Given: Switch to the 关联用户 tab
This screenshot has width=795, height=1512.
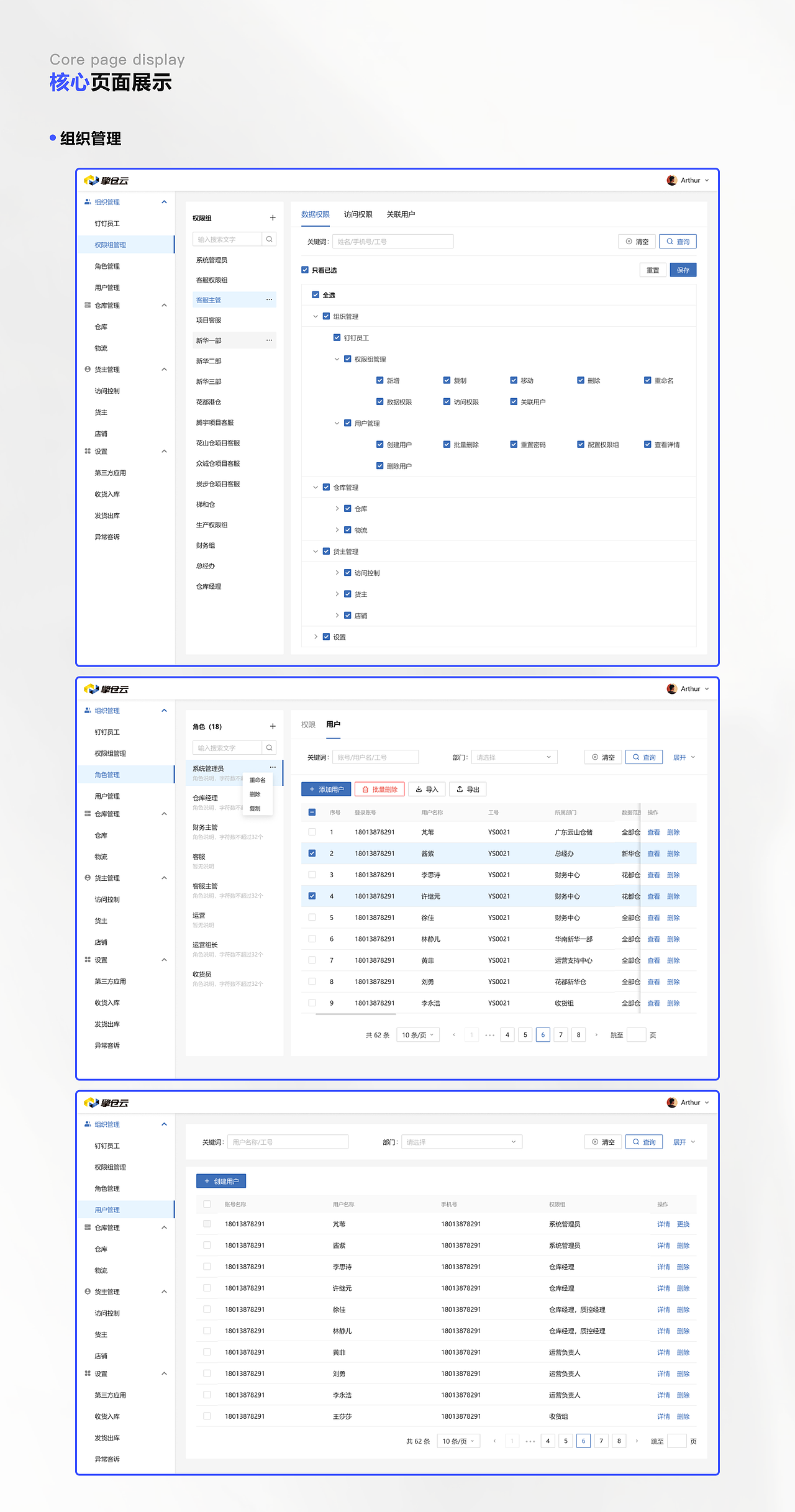Looking at the screenshot, I should click(401, 214).
